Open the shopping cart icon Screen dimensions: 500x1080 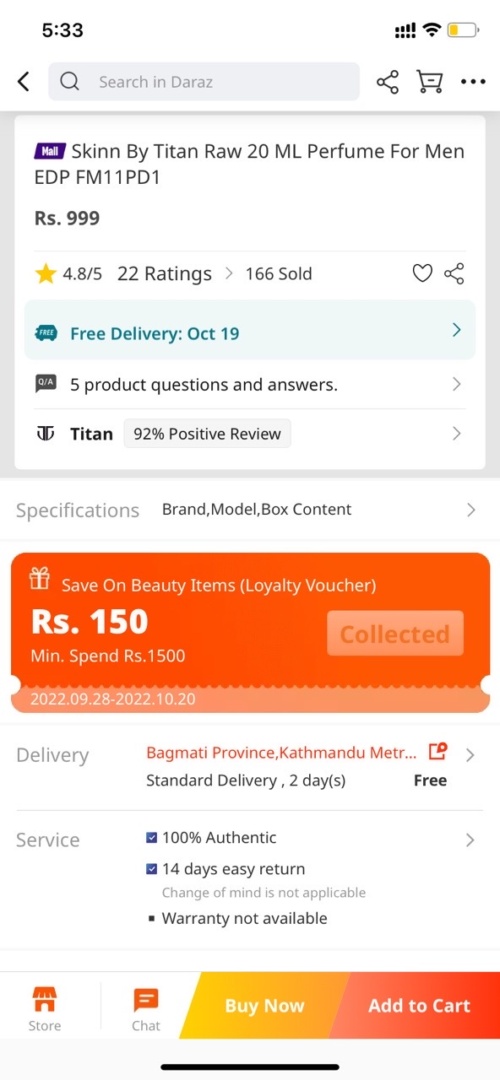429,82
